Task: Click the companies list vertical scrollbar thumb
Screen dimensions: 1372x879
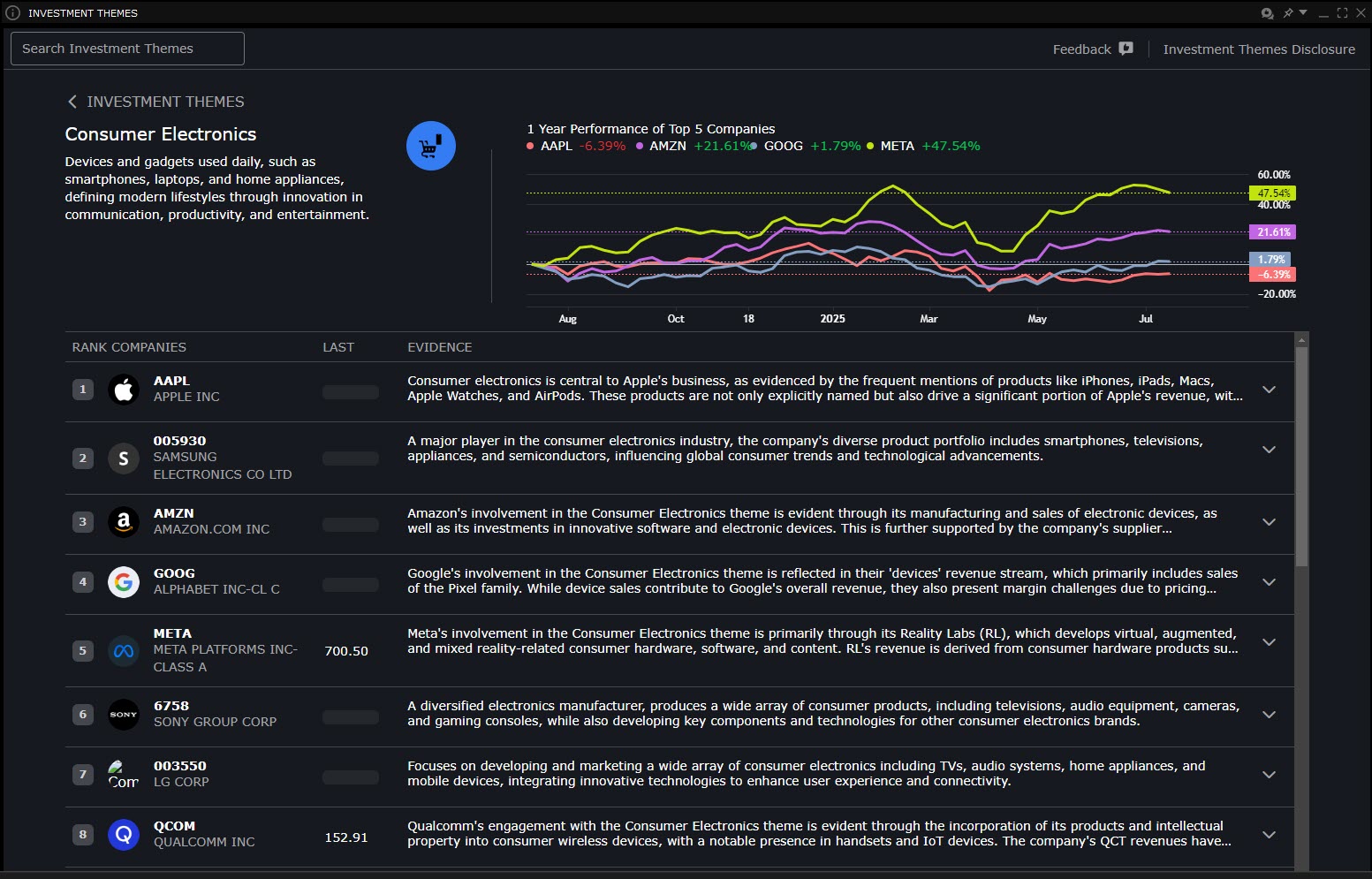Action: 1300,457
